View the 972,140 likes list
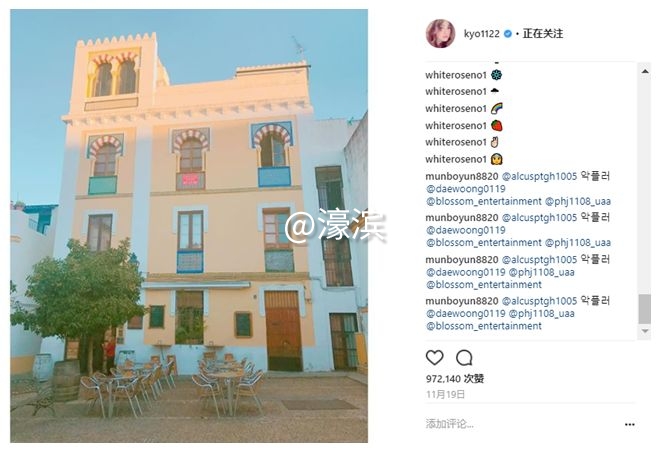Image resolution: width=670 pixels, height=453 pixels. pos(455,379)
